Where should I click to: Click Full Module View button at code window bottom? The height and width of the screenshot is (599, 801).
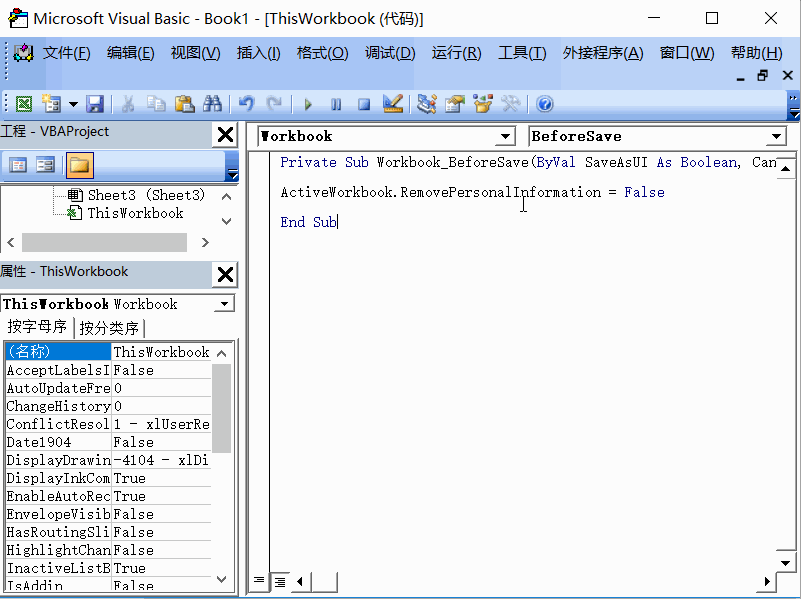pyautogui.click(x=279, y=582)
